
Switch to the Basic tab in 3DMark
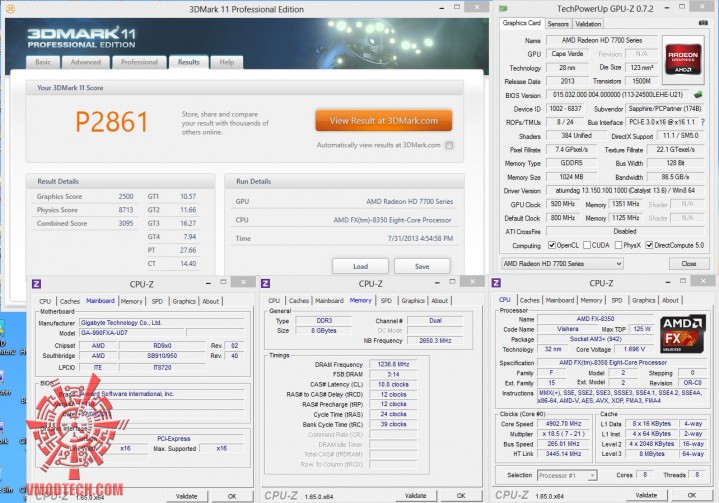(x=43, y=62)
